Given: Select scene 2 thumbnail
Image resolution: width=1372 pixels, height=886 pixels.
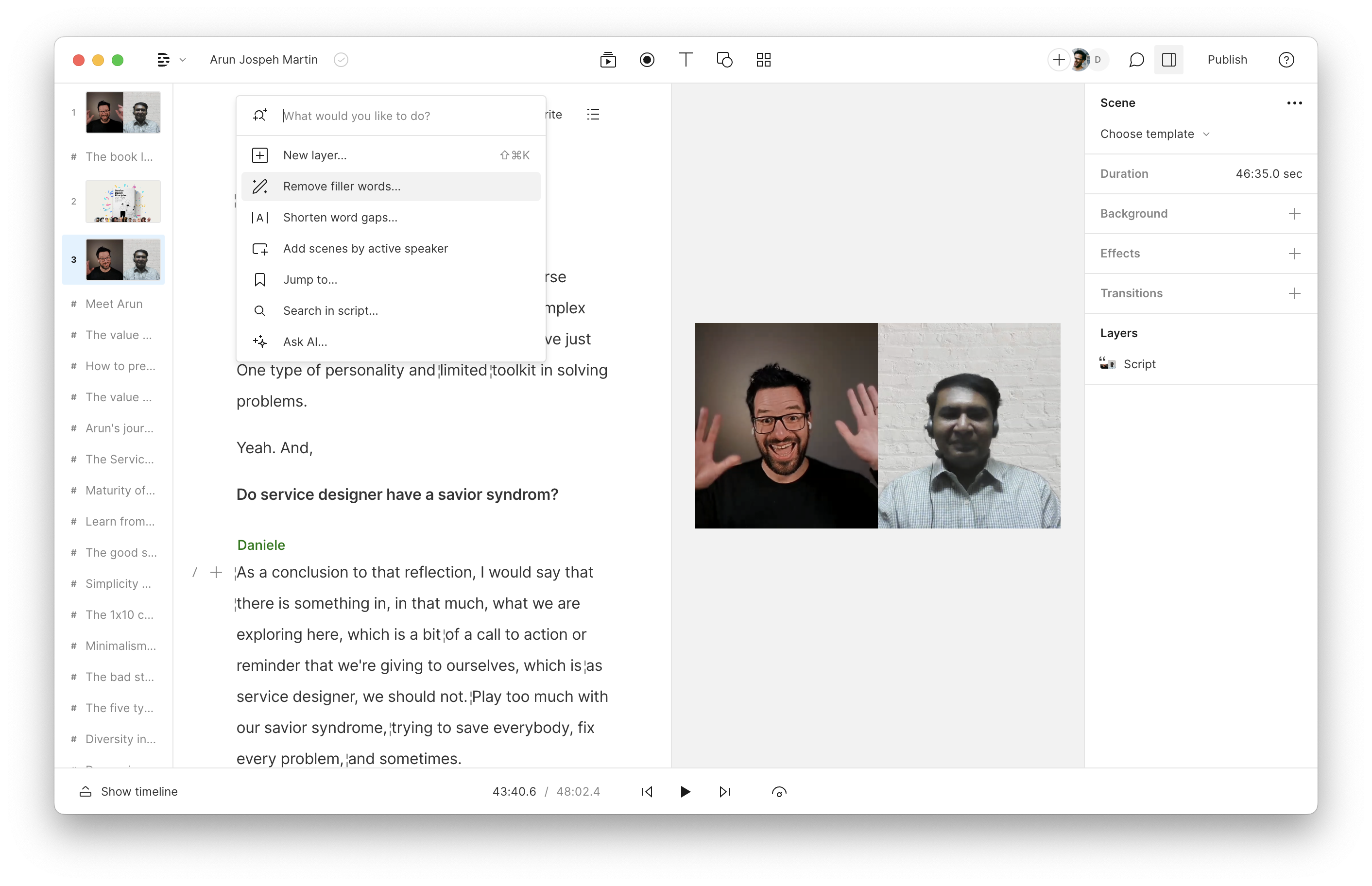Looking at the screenshot, I should (x=123, y=202).
